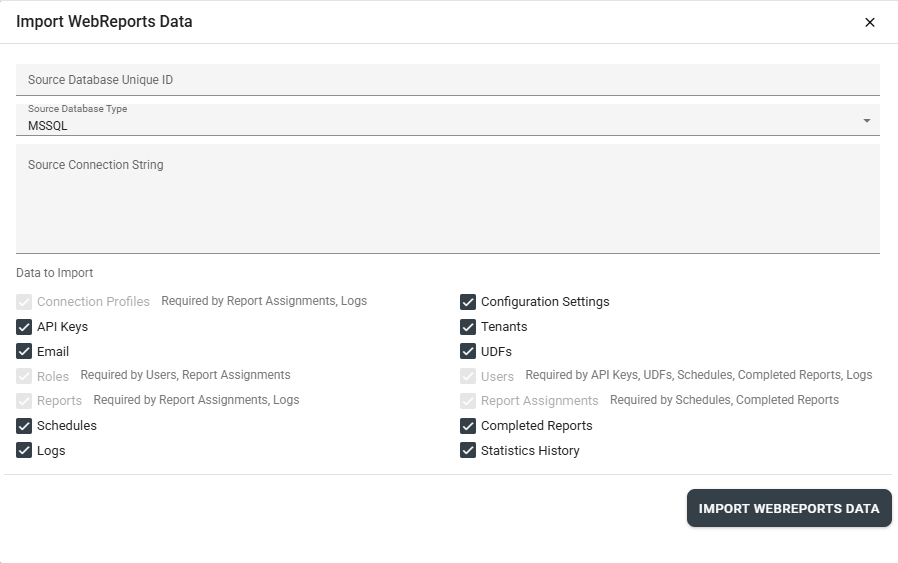Screen dimensions: 898x563
Task: Toggle the Report Assignments checkbox
Action: 468,401
